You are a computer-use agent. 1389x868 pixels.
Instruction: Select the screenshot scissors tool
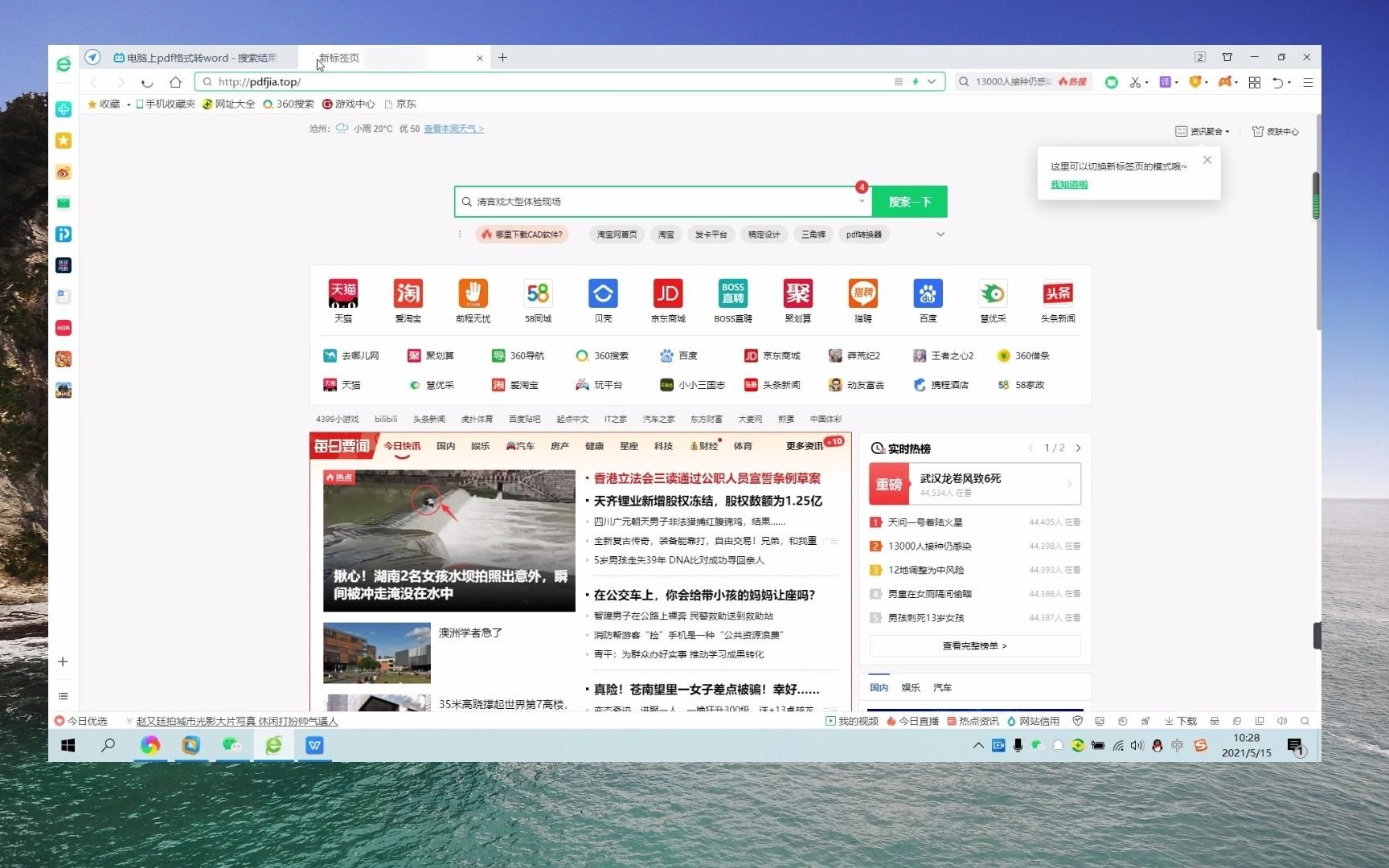[1136, 82]
